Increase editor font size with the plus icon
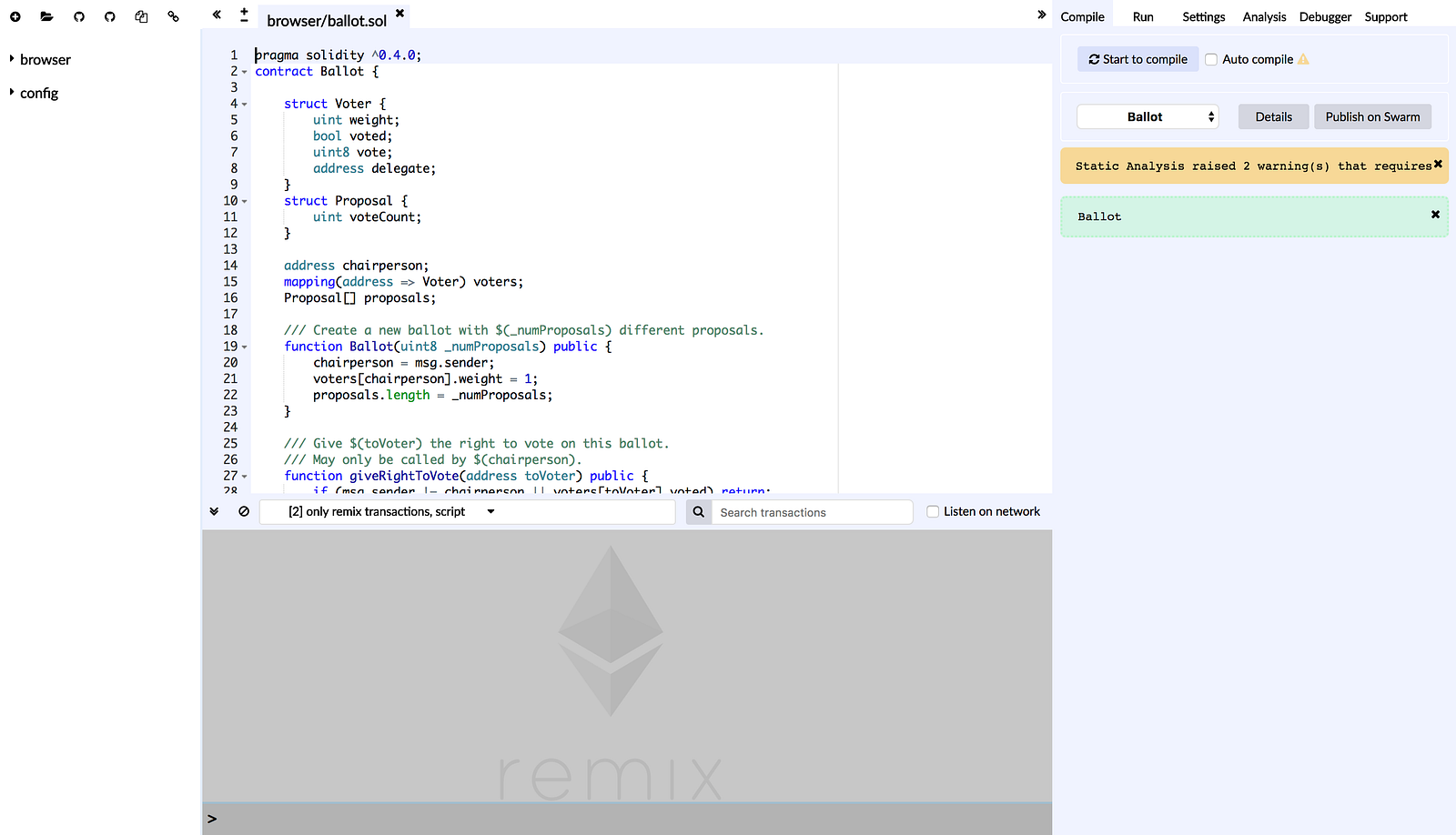 click(244, 11)
